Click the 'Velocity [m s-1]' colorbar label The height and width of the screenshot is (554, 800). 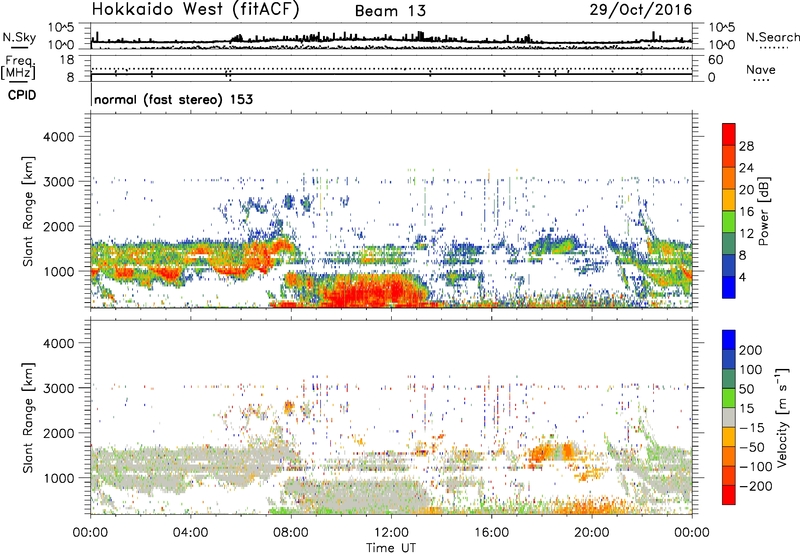click(x=781, y=417)
